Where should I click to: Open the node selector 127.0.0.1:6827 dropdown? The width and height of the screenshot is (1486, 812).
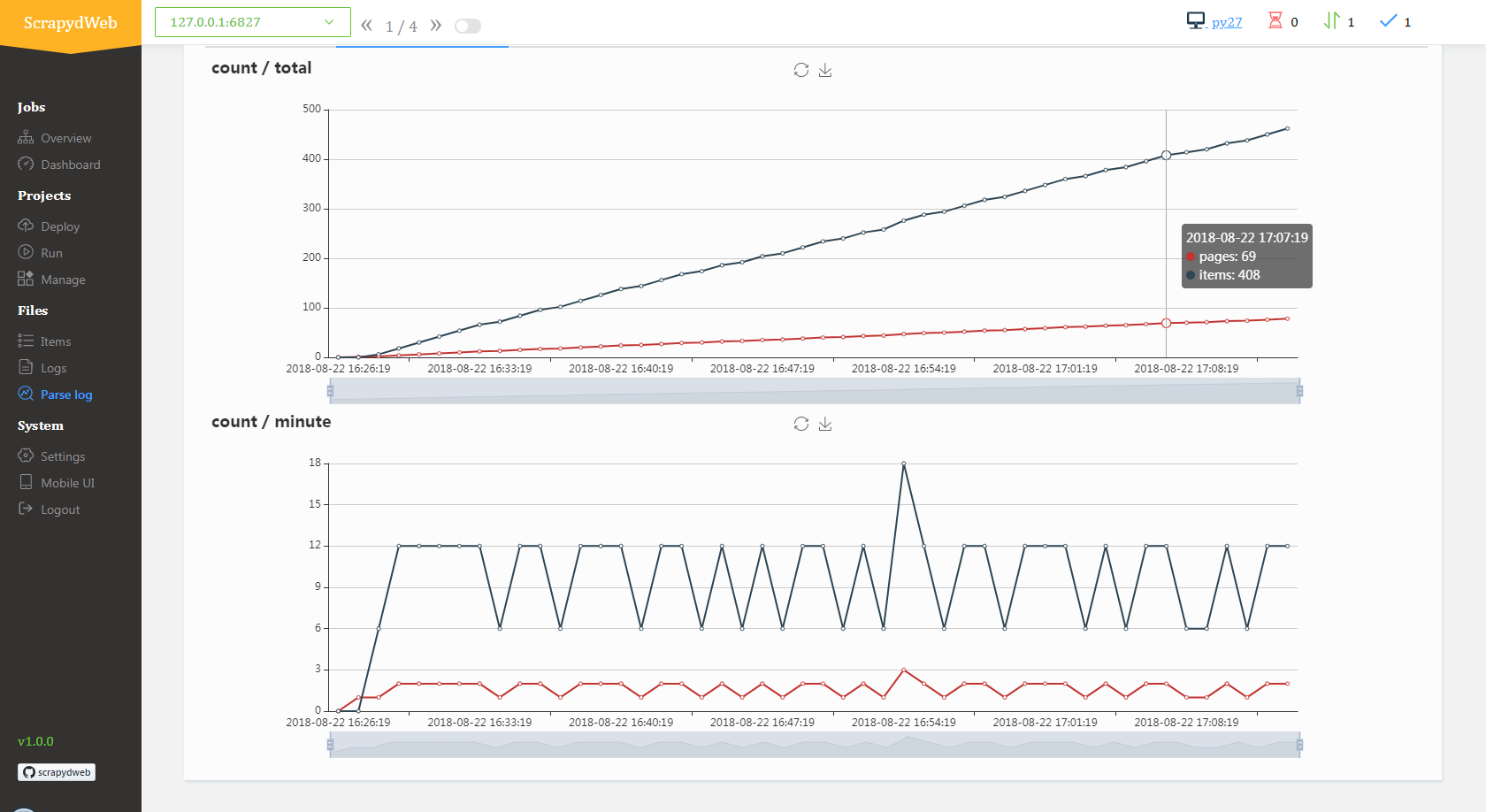[x=253, y=22]
